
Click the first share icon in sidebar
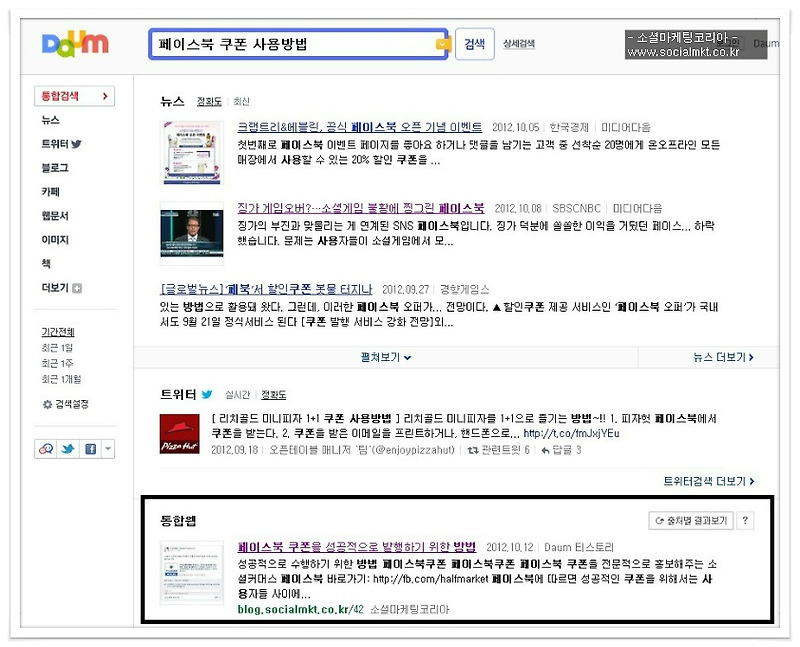[46, 449]
